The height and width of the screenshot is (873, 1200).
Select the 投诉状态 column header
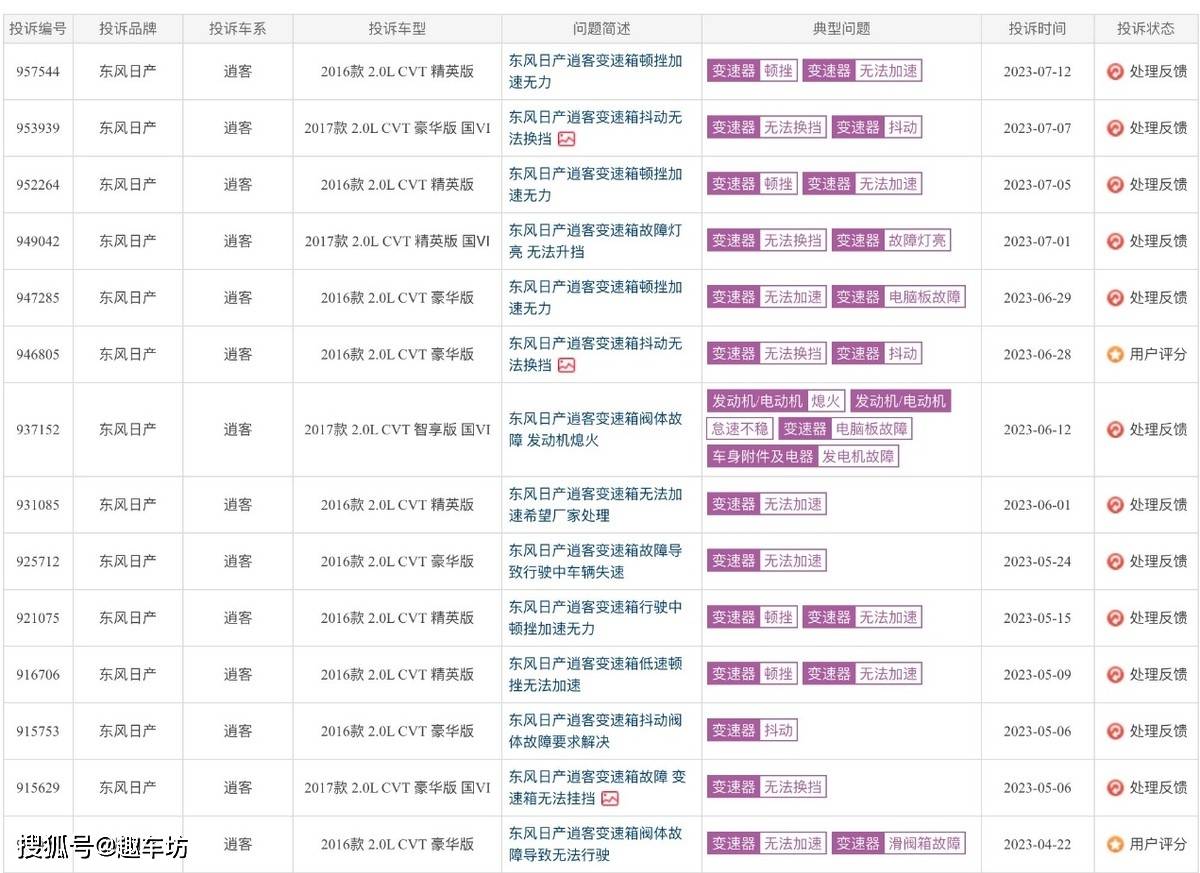click(x=1146, y=29)
